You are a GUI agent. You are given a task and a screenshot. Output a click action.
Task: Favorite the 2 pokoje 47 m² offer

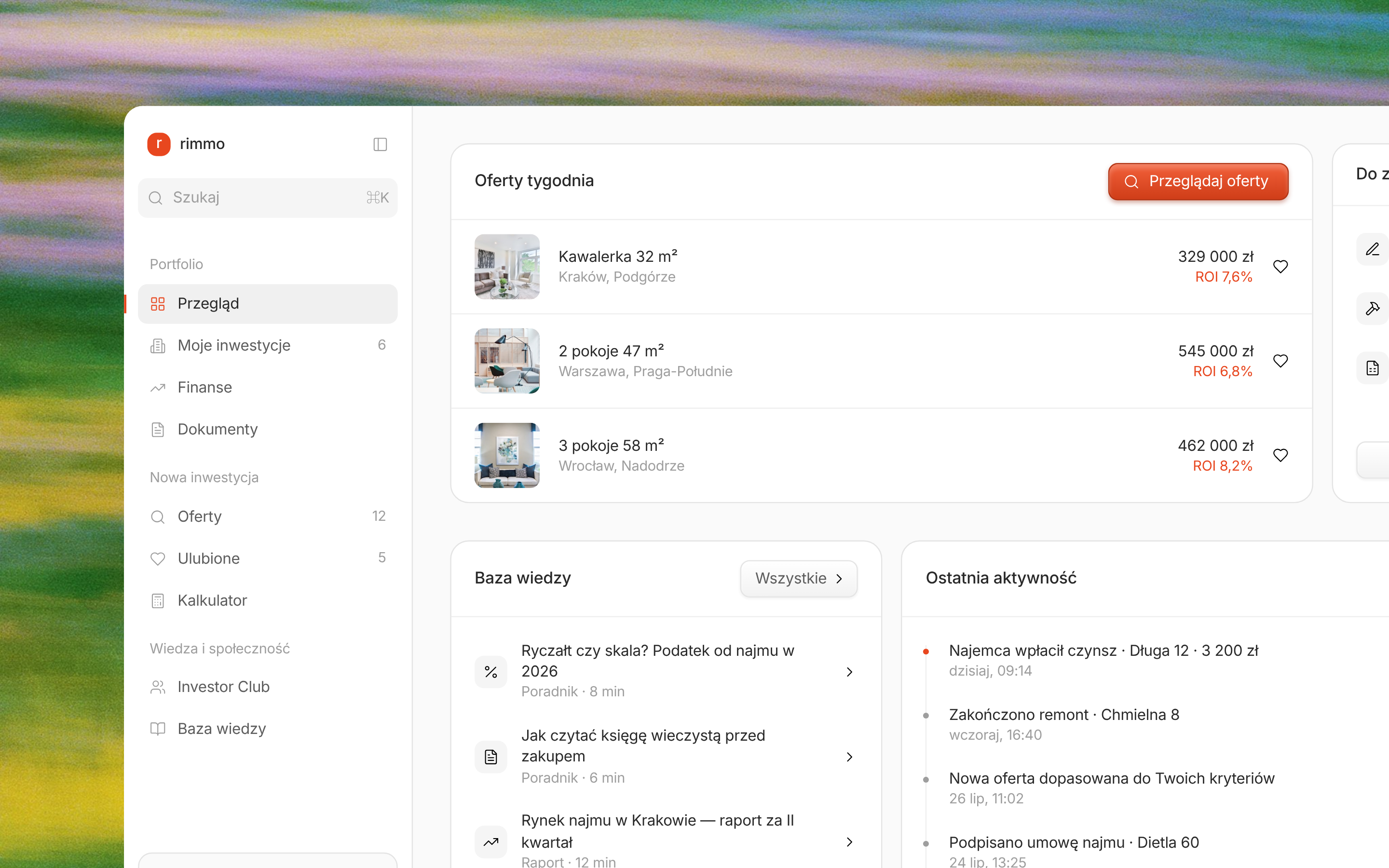[1280, 361]
